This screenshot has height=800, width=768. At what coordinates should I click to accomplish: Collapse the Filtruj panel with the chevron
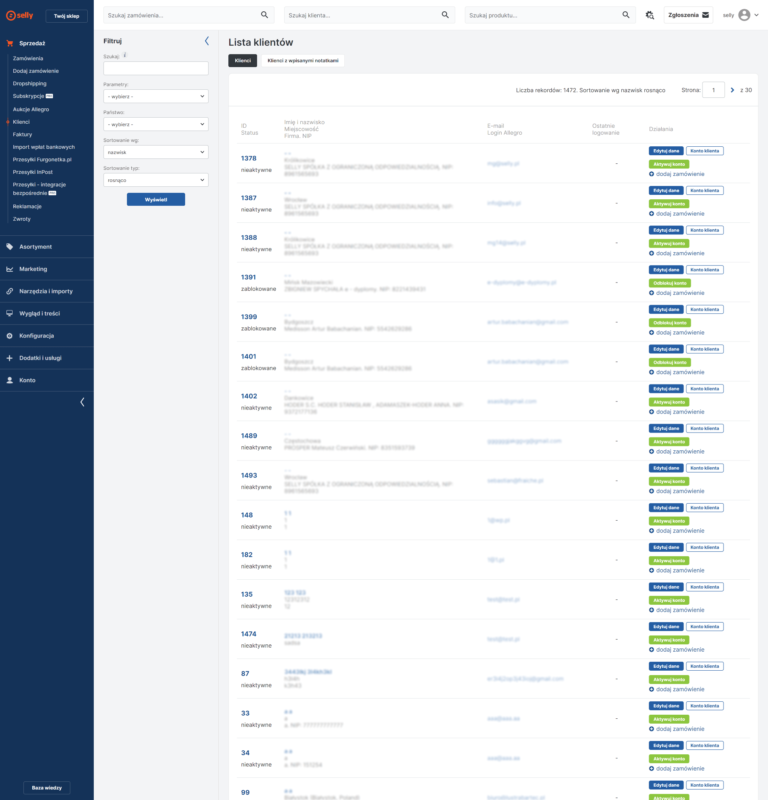[207, 41]
